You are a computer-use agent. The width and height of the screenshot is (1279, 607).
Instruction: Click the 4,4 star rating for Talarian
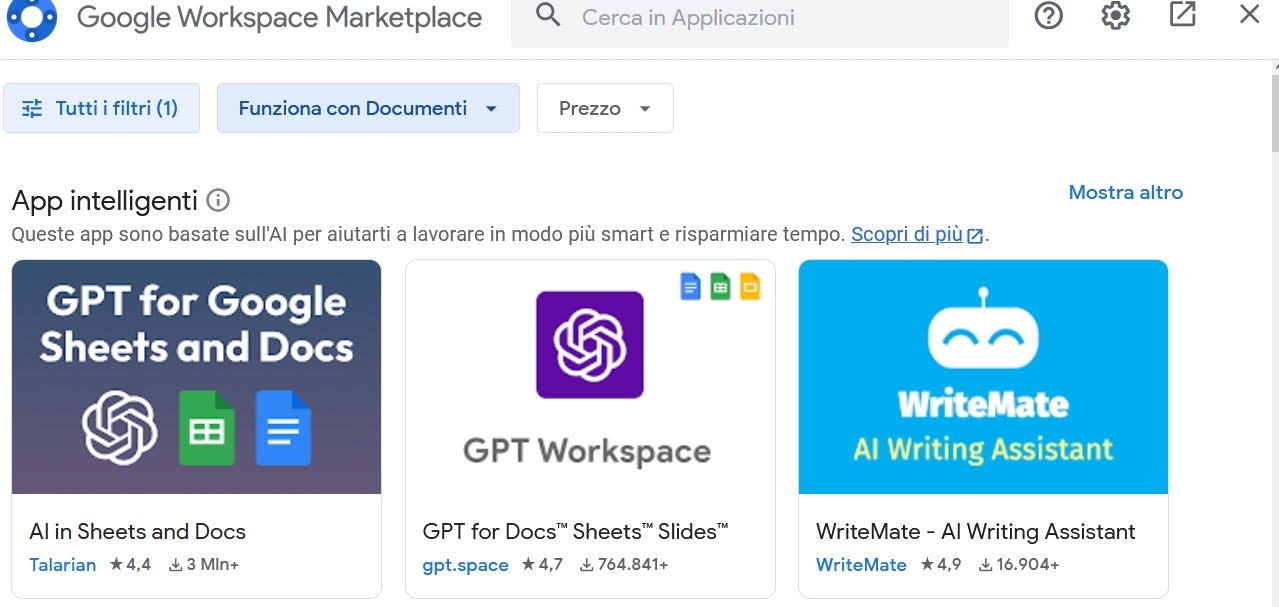(130, 565)
